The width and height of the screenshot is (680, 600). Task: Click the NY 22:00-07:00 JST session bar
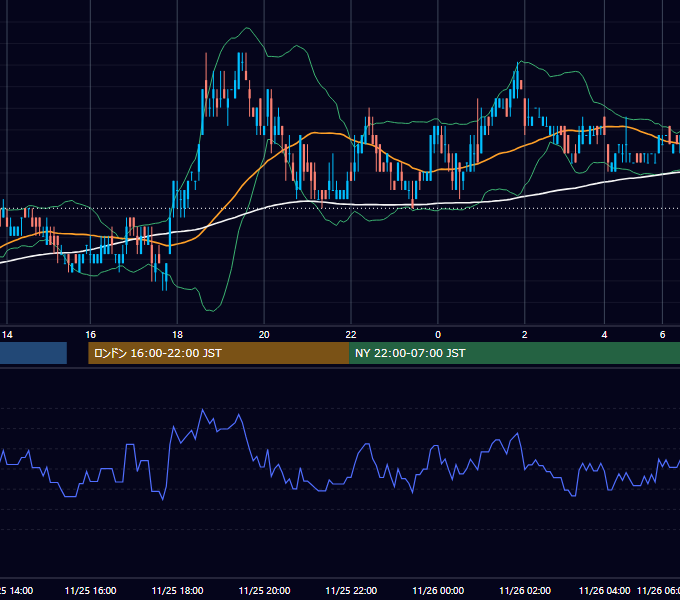(x=514, y=353)
